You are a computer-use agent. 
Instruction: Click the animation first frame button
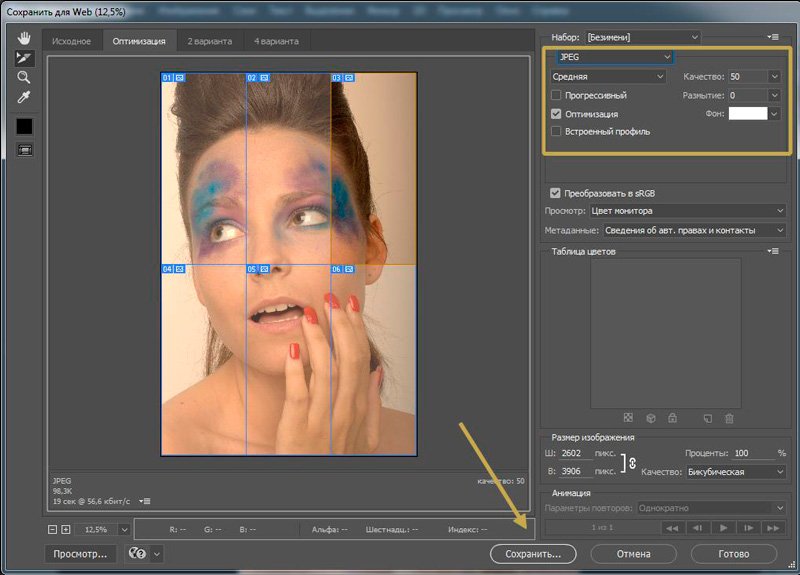(x=672, y=528)
